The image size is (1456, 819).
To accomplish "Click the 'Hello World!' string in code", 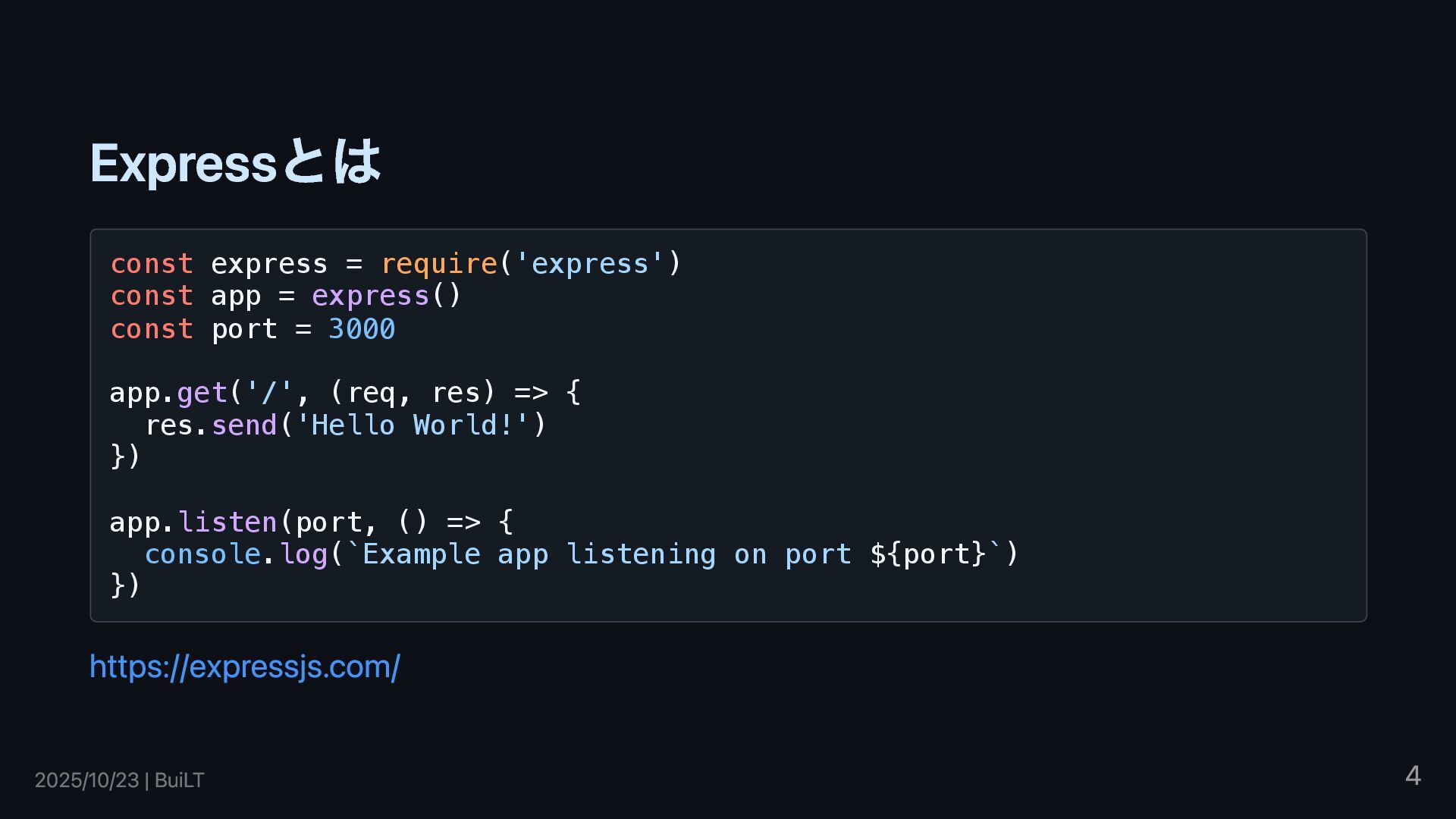I will [412, 425].
